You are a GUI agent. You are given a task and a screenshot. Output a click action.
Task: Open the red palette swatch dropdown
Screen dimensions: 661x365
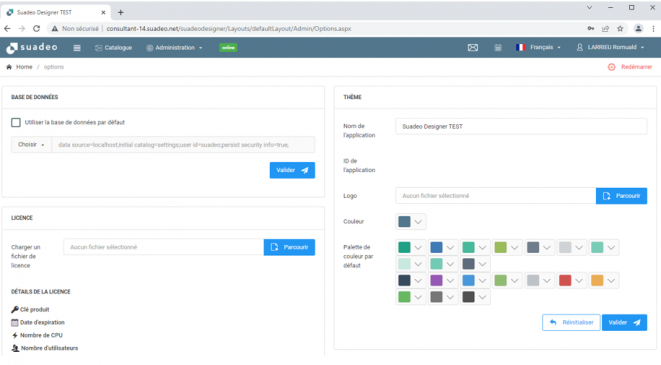pos(579,281)
